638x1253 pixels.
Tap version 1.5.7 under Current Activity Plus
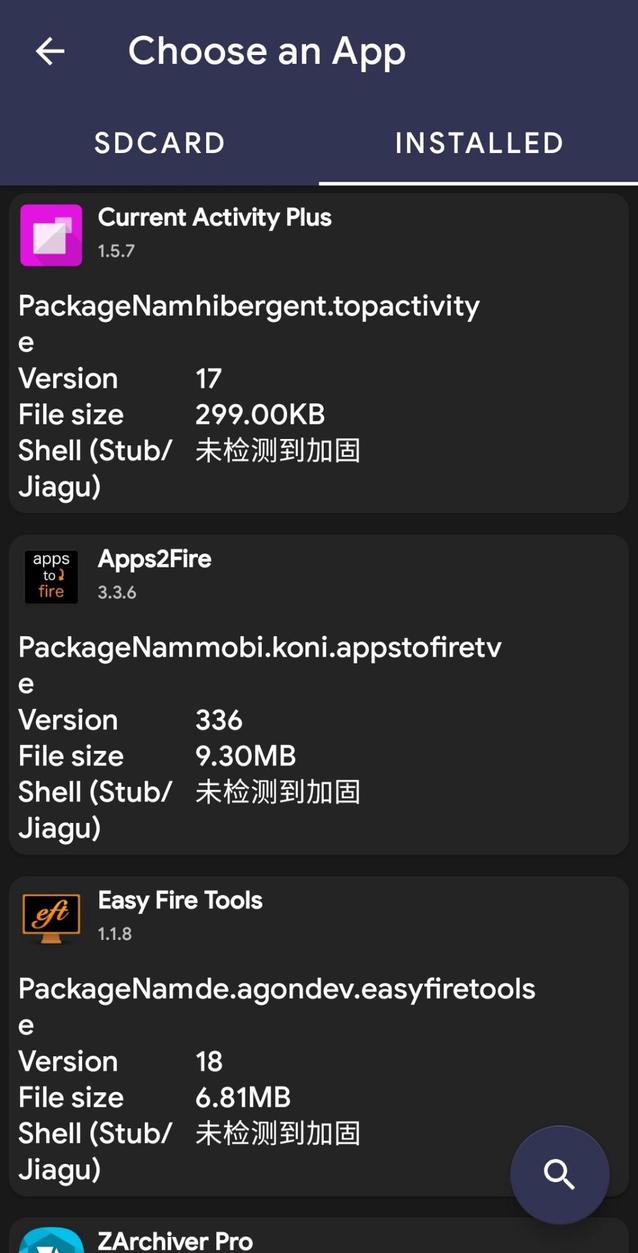click(x=116, y=250)
